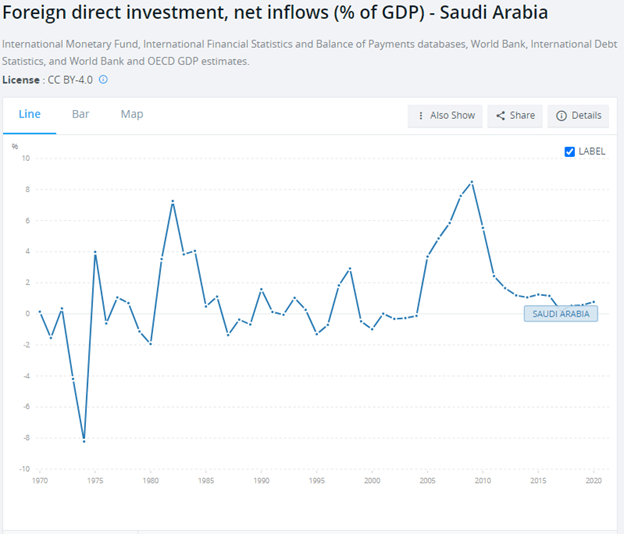Open the Details info panel
The width and height of the screenshot is (624, 534).
[579, 115]
